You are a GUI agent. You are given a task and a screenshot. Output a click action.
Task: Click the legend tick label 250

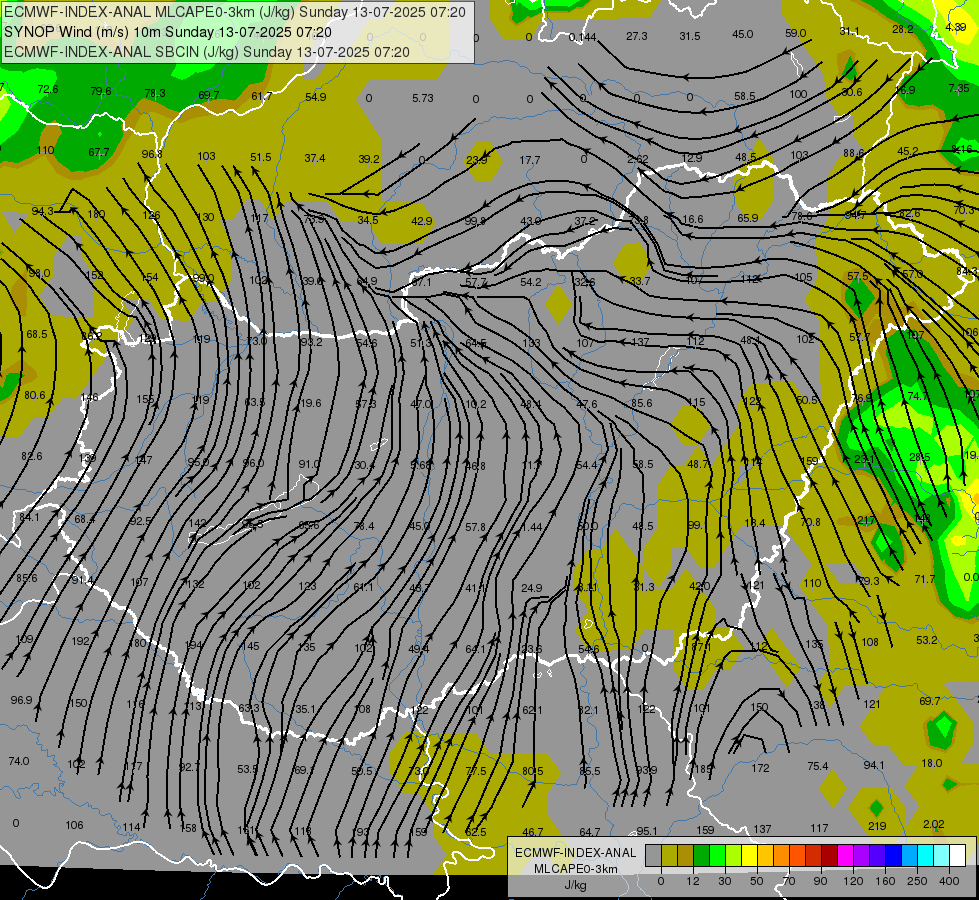pos(917,881)
